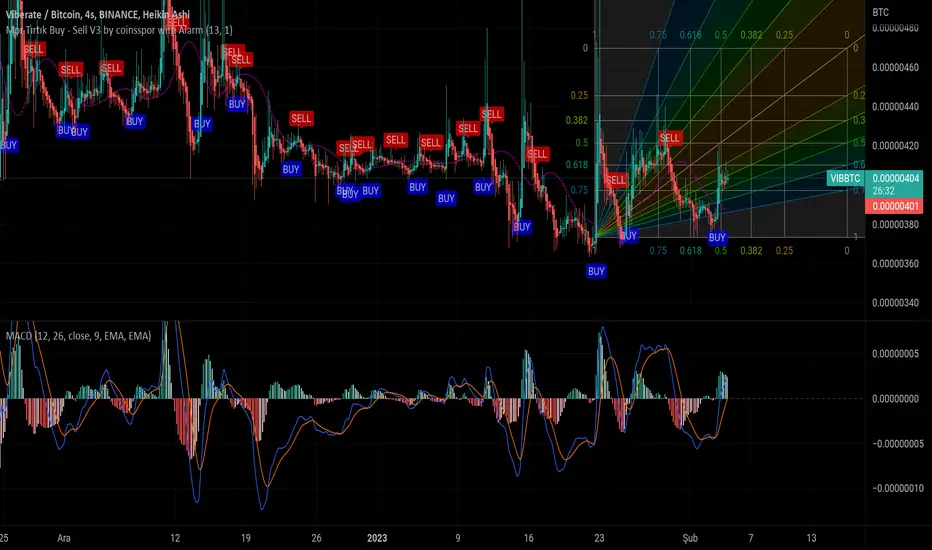Click the 0.00000360 price axis value
The width and height of the screenshot is (932, 550).
[895, 263]
